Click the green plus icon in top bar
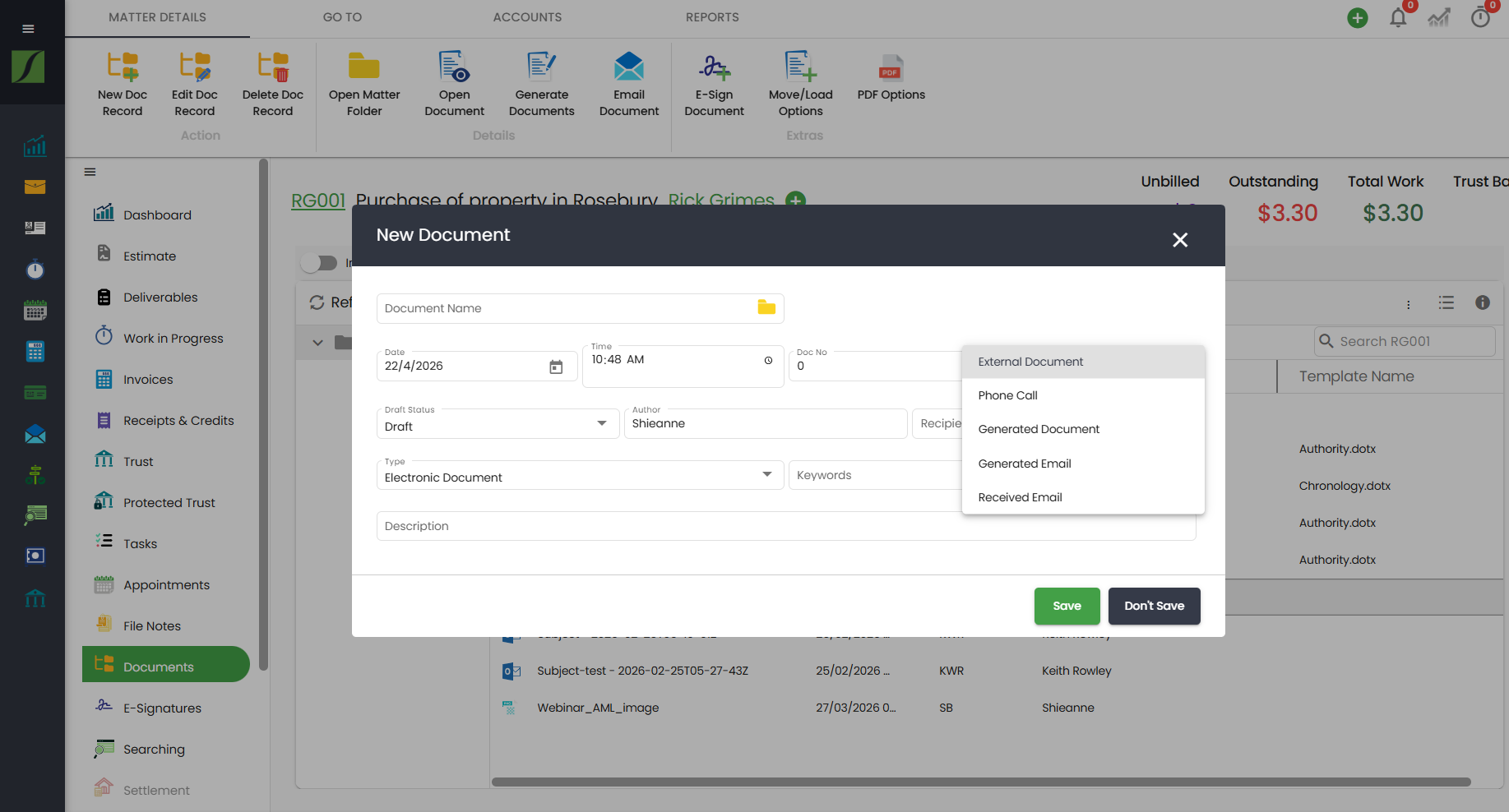Screen dimensions: 1509x812 coord(1358,17)
